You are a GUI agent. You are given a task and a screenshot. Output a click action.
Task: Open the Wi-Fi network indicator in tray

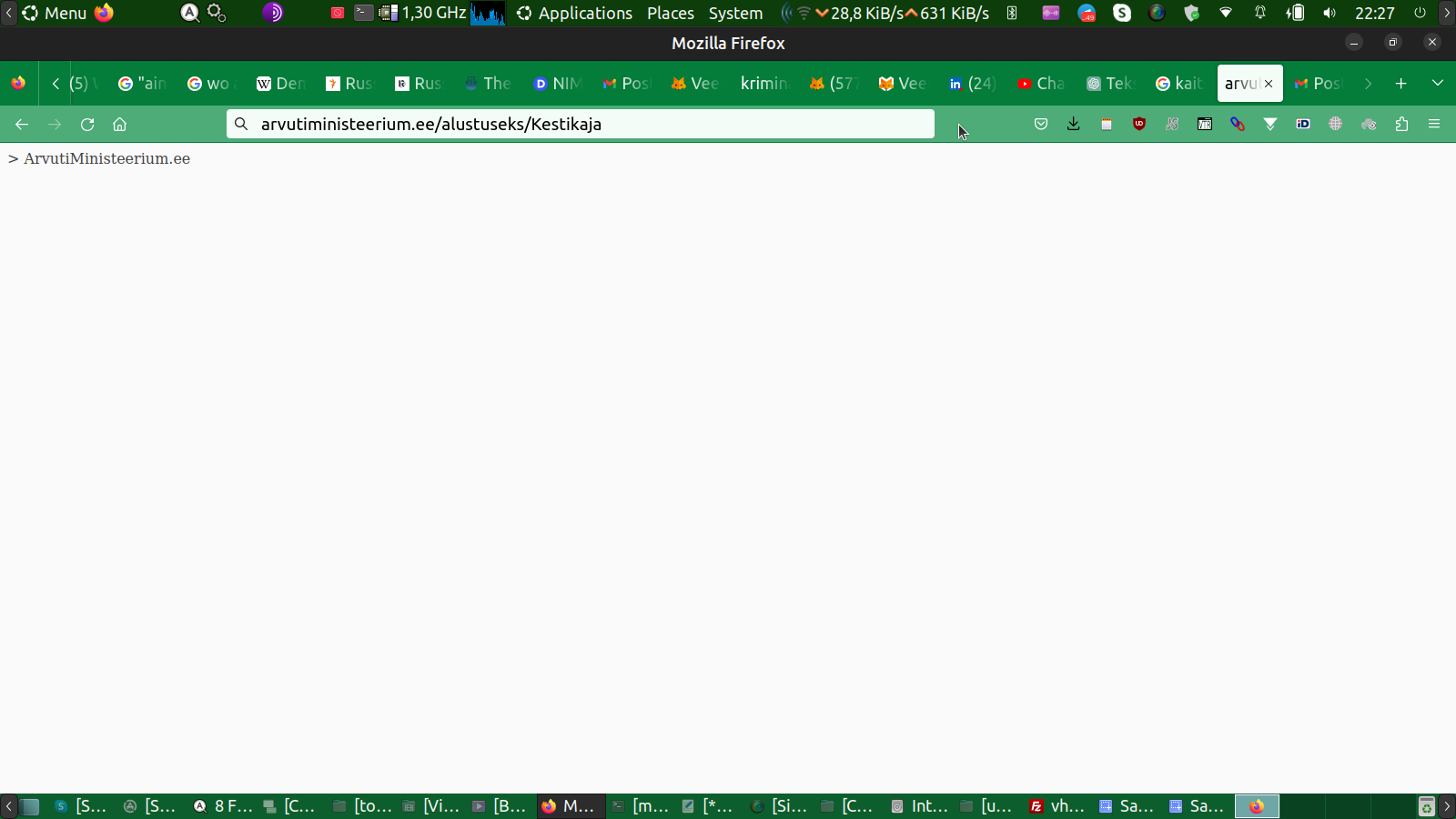(1226, 13)
